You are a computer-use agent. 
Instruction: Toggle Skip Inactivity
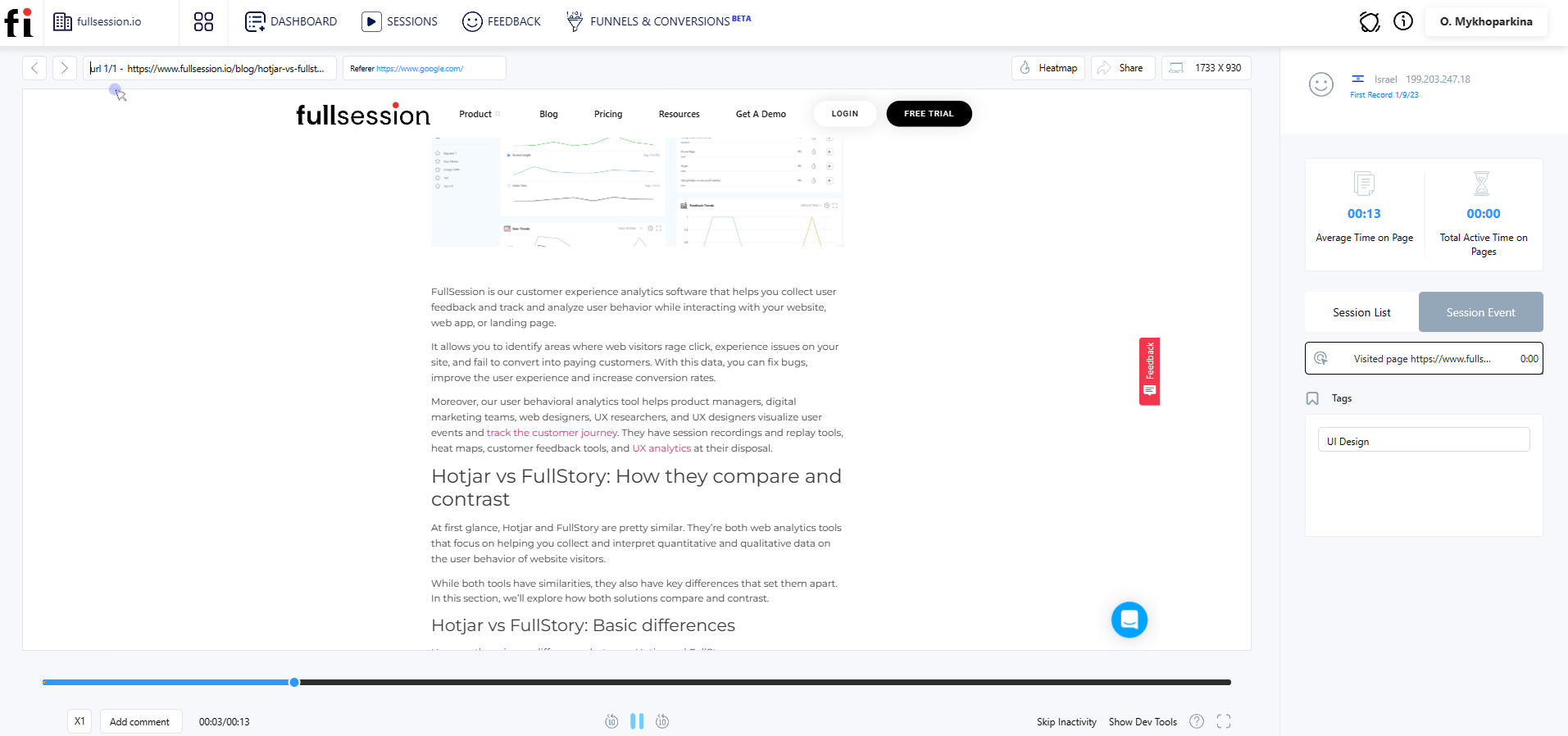[x=1066, y=722]
